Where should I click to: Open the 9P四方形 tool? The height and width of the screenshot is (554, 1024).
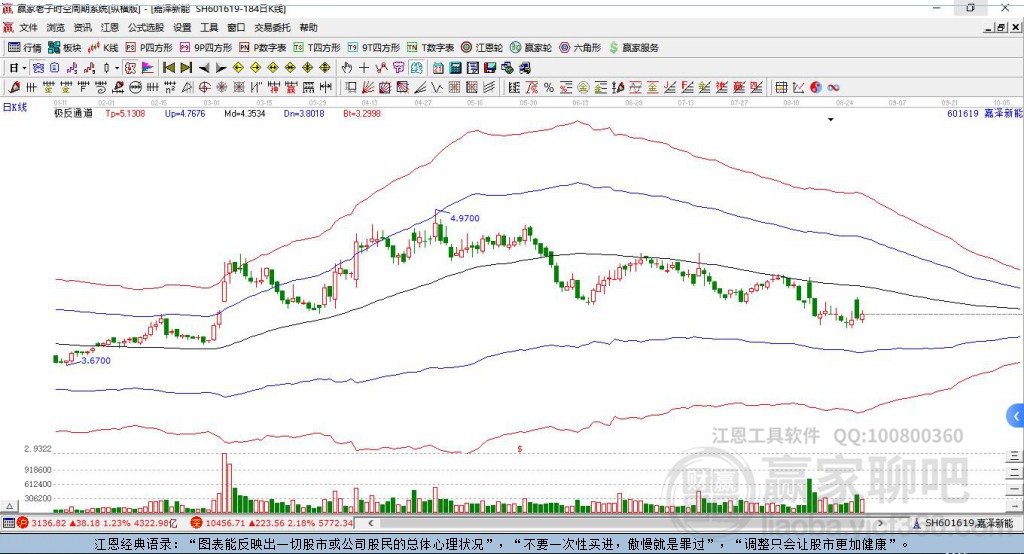coord(206,48)
